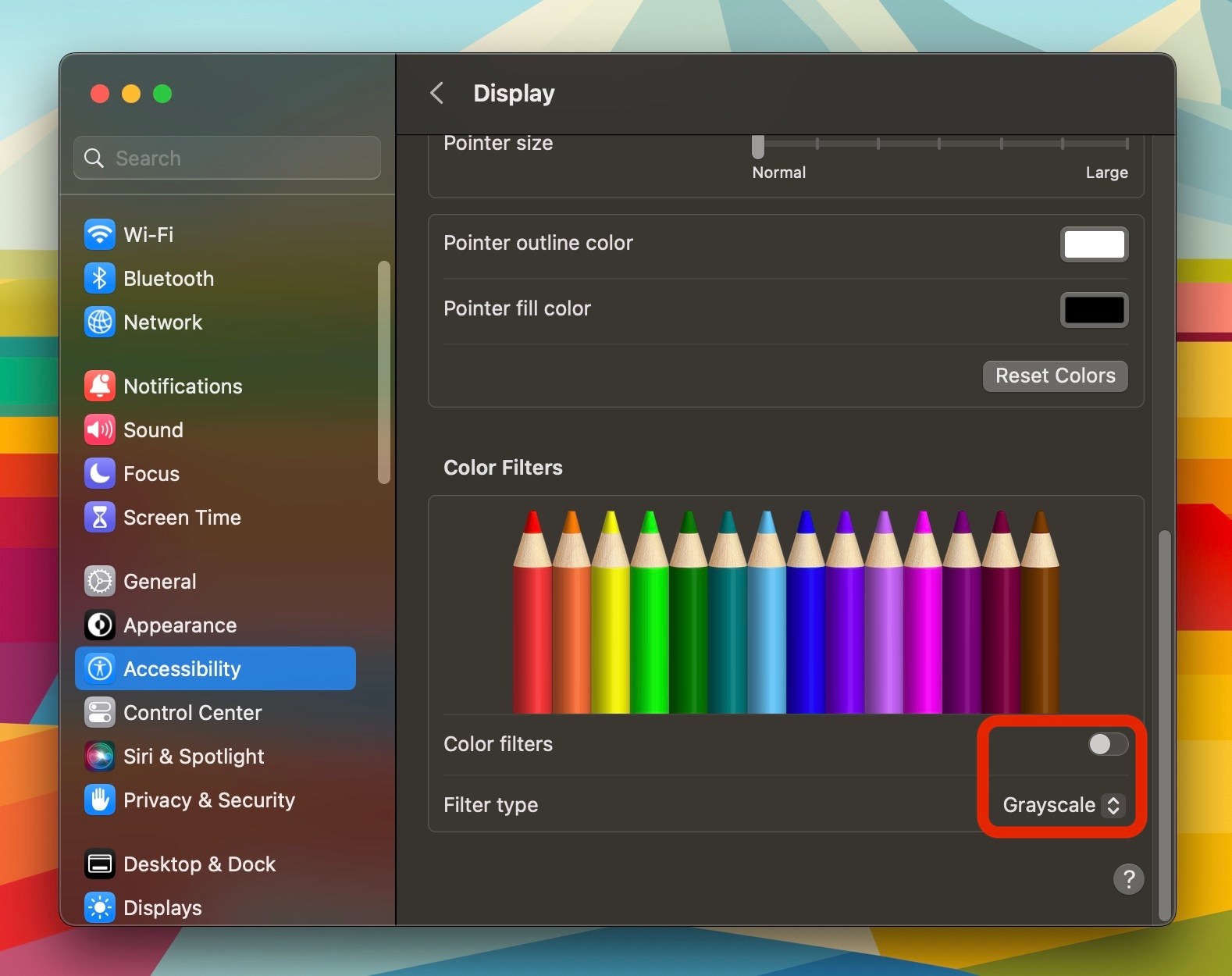This screenshot has height=976, width=1232.
Task: Open the Grayscale filter type dropdown
Action: point(1063,805)
